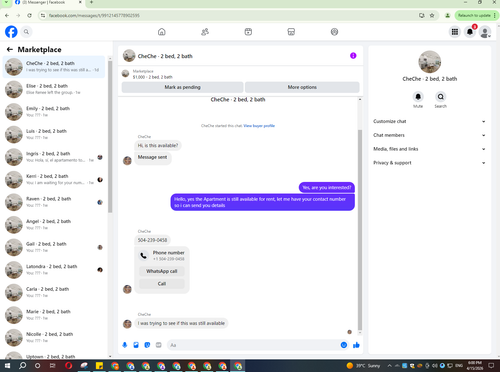Viewport: 500px width, 372px height.
Task: Open View buyer profile link
Action: pos(259,126)
